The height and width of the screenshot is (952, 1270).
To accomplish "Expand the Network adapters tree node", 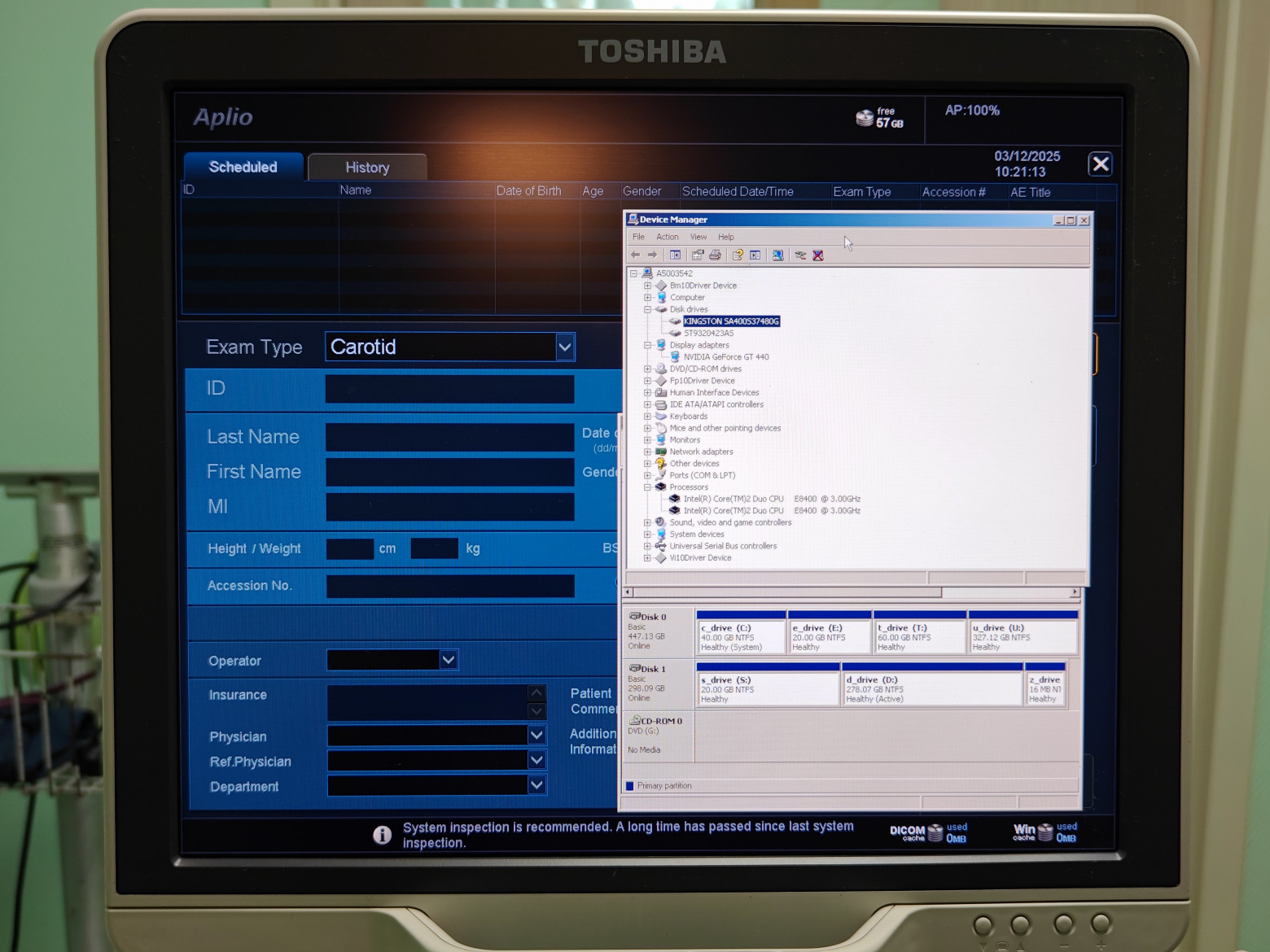I will point(648,452).
